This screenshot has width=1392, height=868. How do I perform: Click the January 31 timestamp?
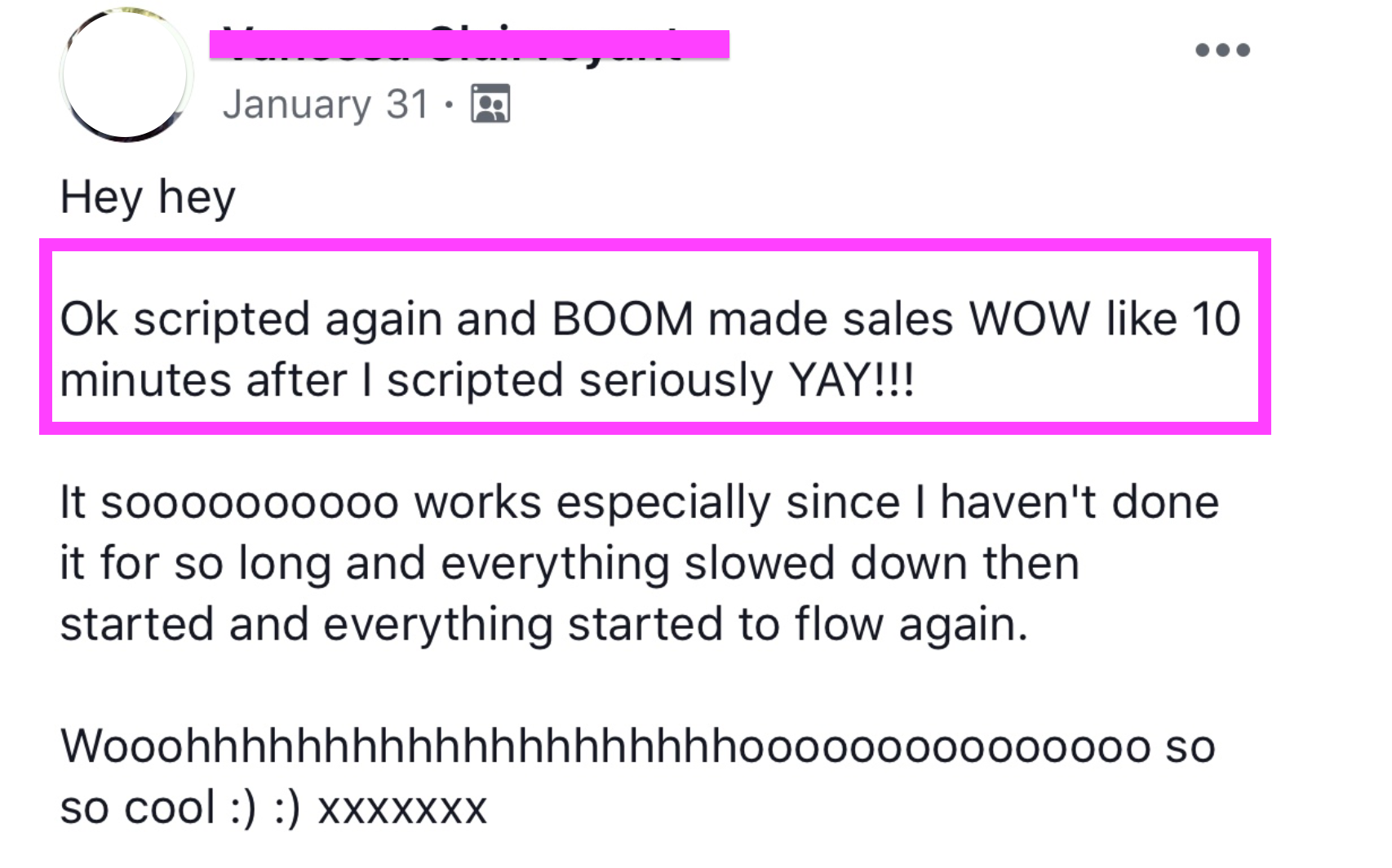(326, 104)
